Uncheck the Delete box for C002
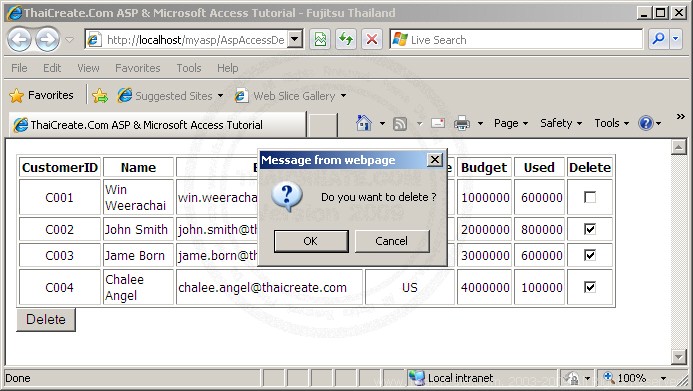Screen dimensions: 693x391 pos(590,229)
